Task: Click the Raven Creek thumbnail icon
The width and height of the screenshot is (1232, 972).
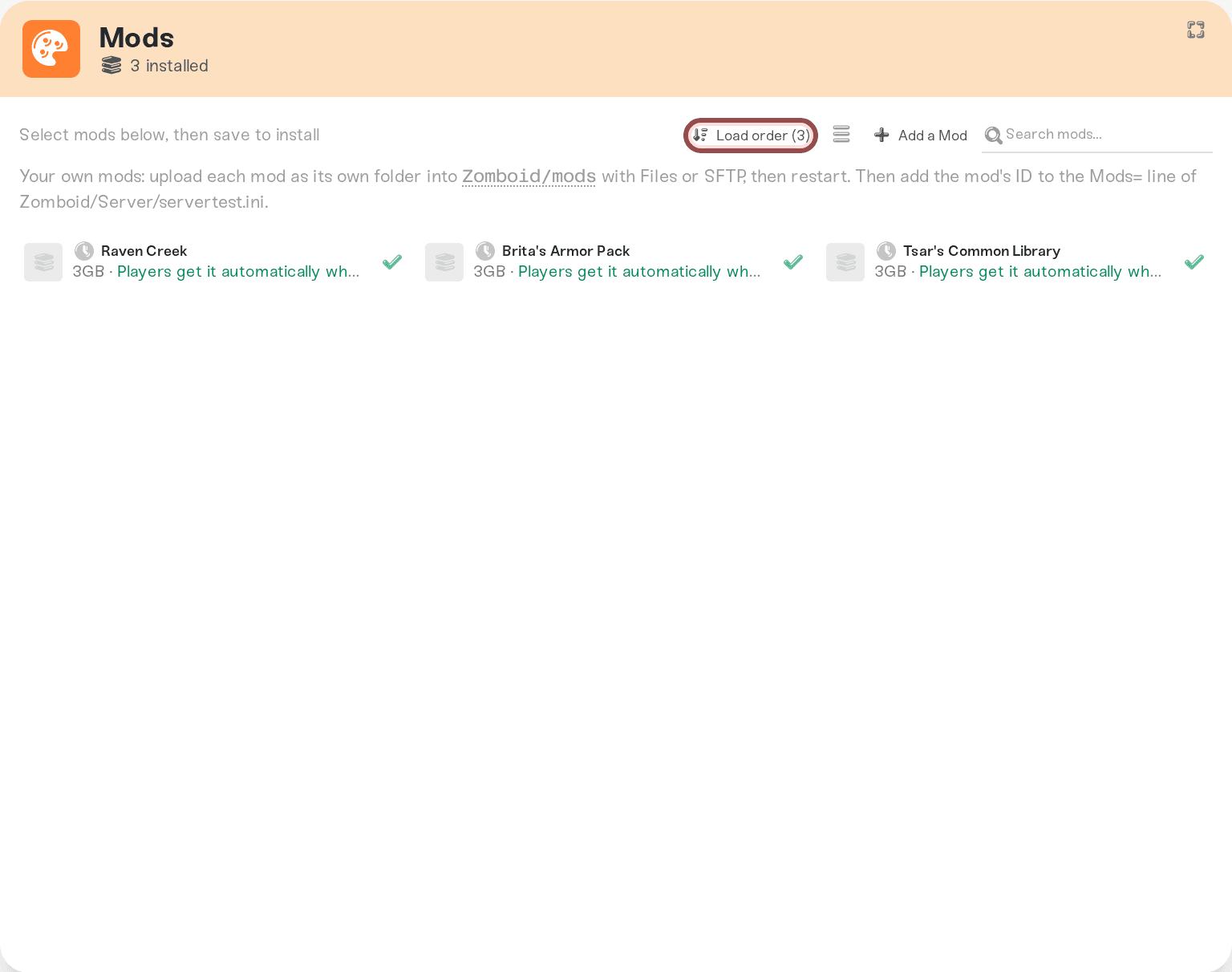Action: coord(43,262)
